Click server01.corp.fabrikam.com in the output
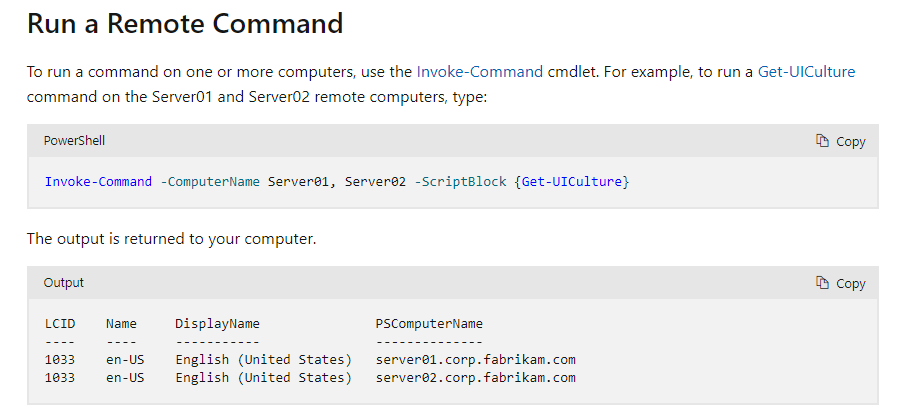 [x=476, y=360]
